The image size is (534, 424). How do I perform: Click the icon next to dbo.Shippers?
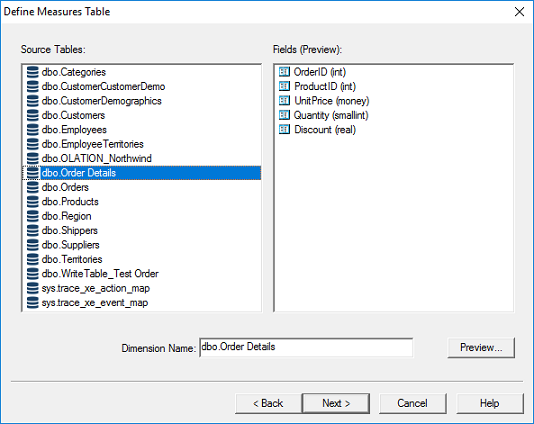click(x=32, y=231)
